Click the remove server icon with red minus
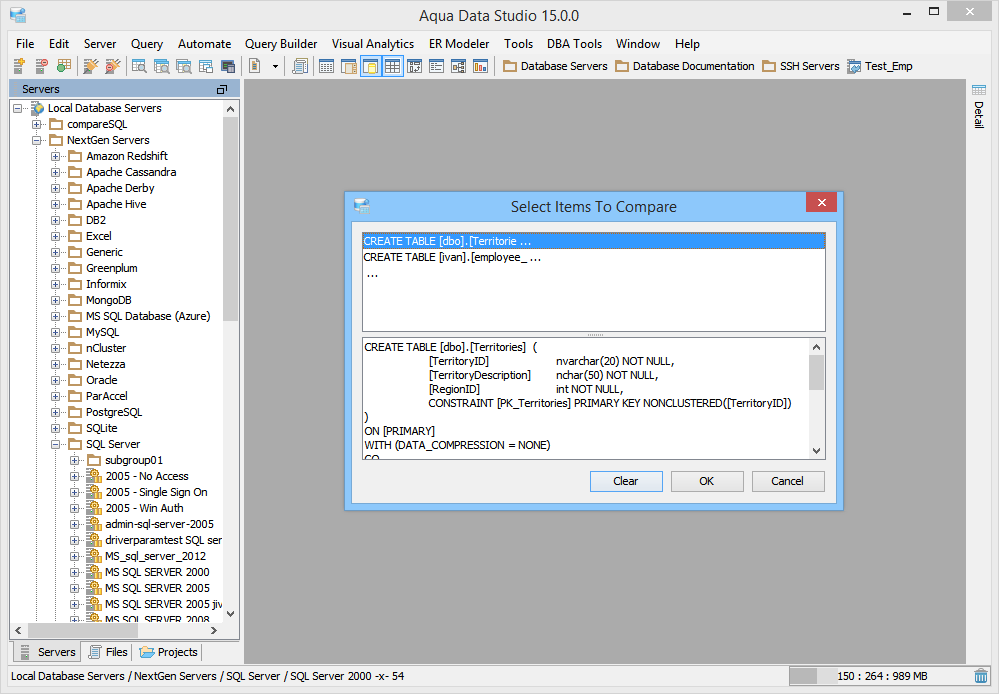This screenshot has height=694, width=999. coord(41,66)
